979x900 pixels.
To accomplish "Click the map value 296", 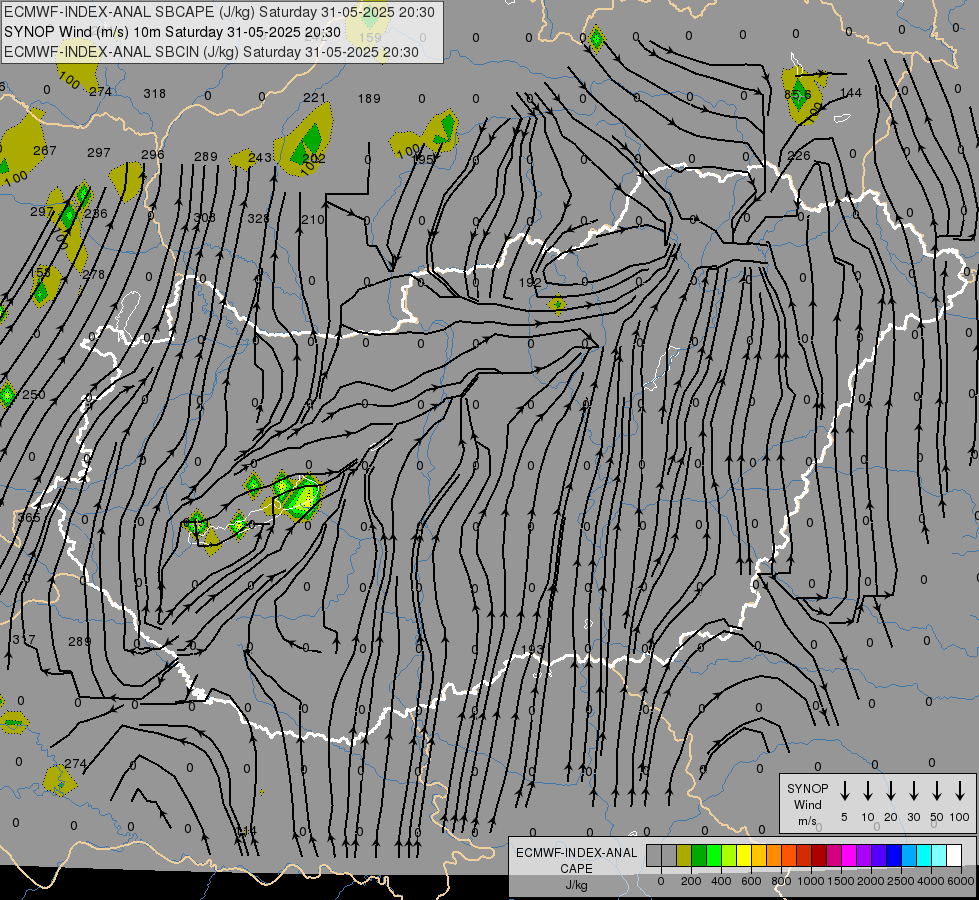I will pos(153,154).
